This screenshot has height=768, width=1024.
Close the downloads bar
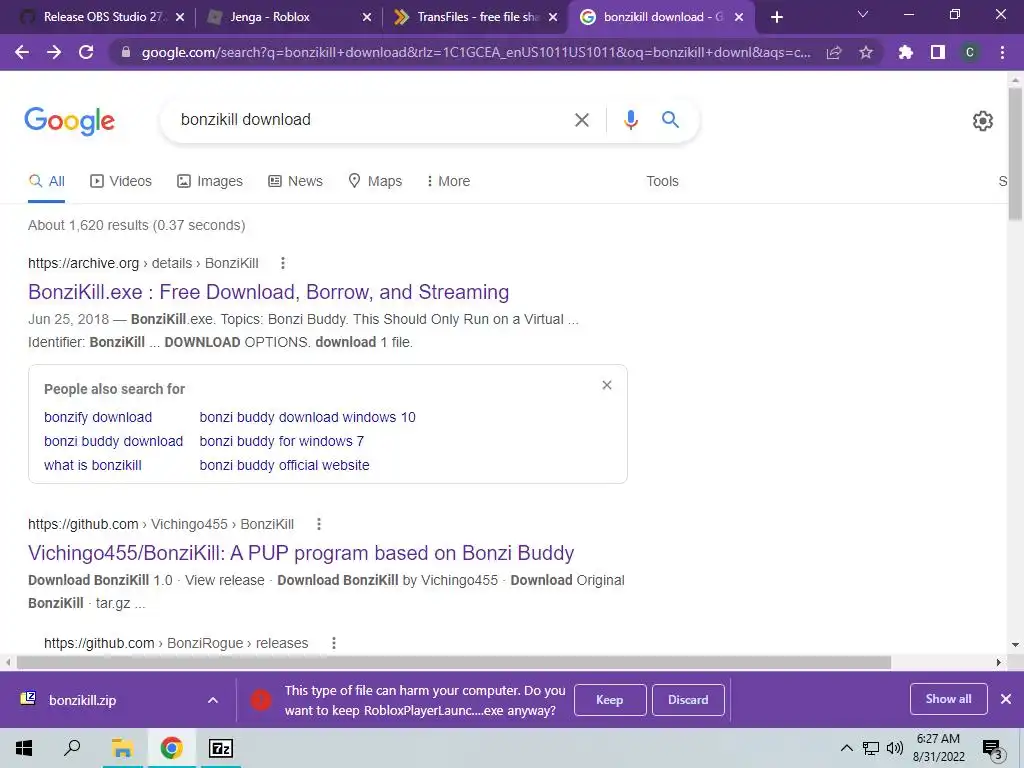click(x=1006, y=699)
